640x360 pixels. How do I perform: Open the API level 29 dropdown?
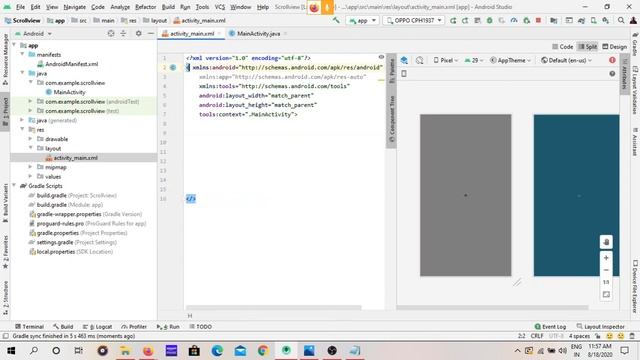(x=473, y=60)
